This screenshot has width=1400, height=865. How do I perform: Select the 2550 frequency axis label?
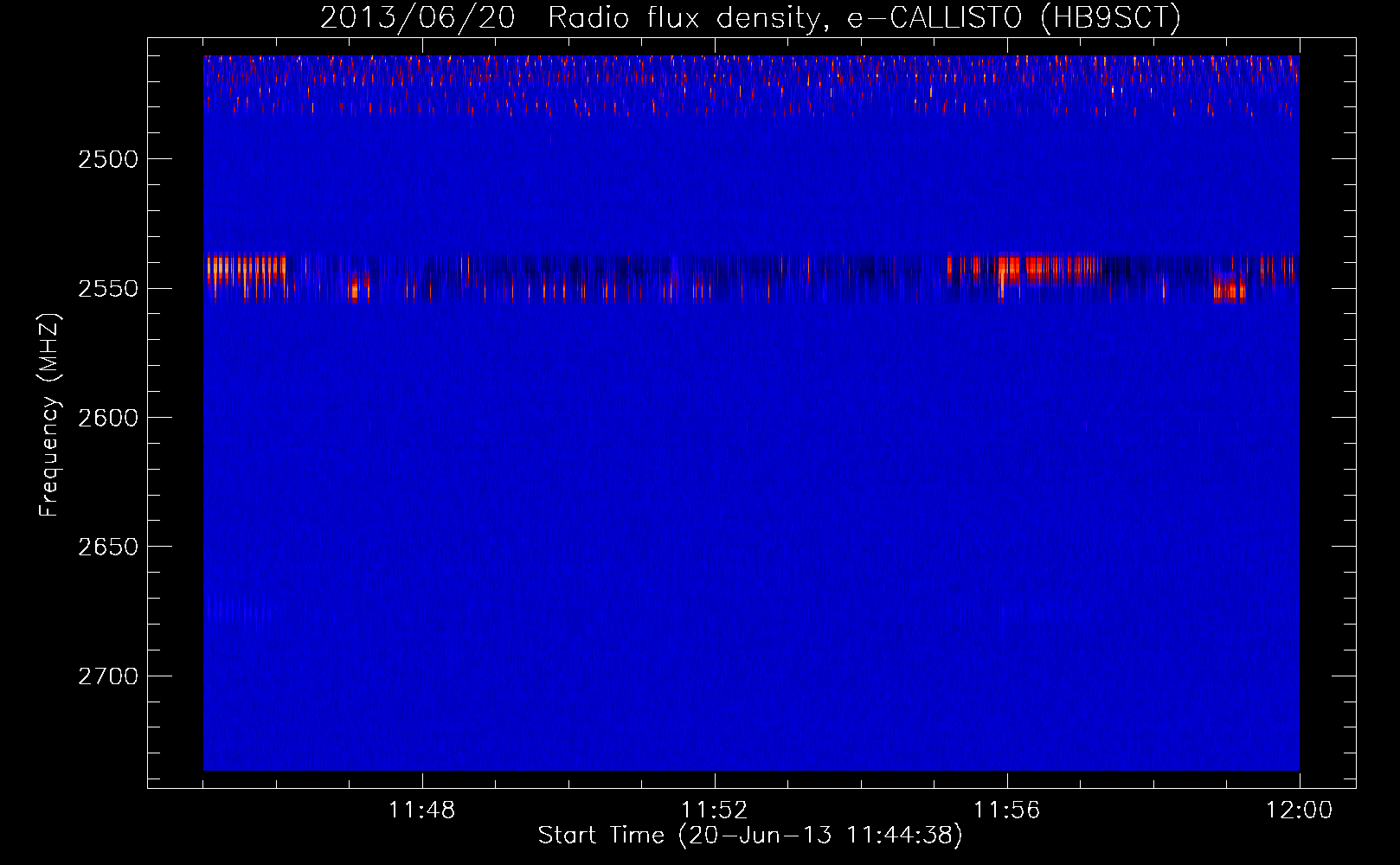tap(108, 289)
